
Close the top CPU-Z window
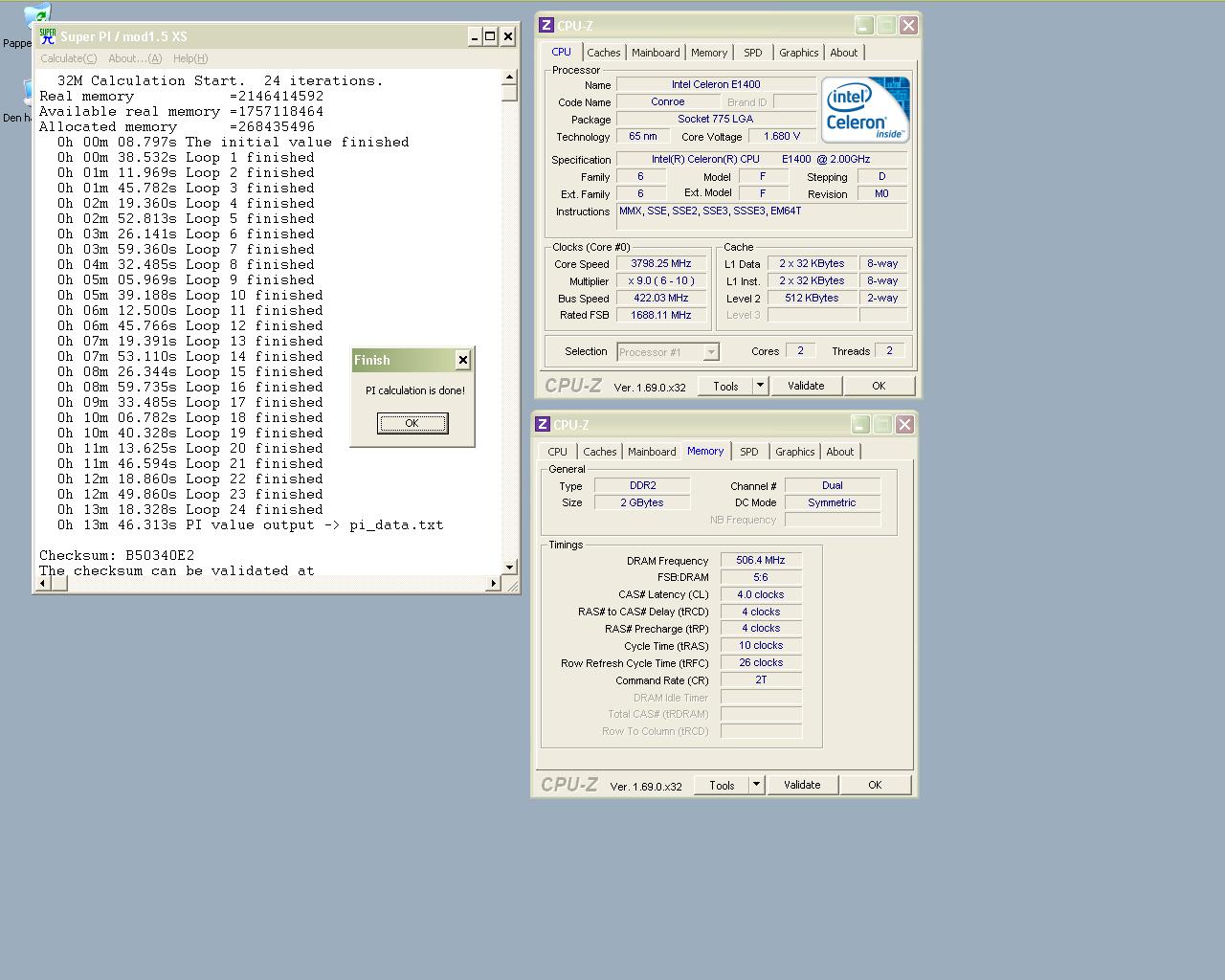[x=908, y=26]
